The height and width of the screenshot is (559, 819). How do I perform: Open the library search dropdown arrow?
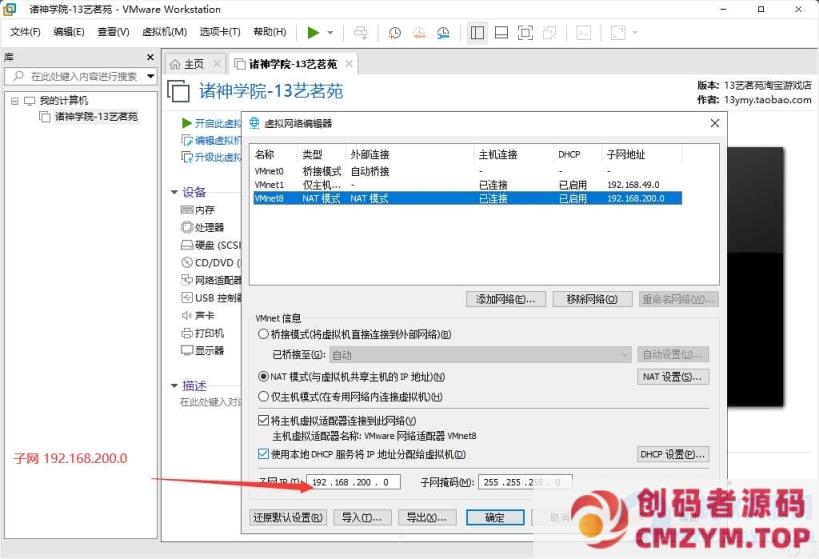coord(150,76)
